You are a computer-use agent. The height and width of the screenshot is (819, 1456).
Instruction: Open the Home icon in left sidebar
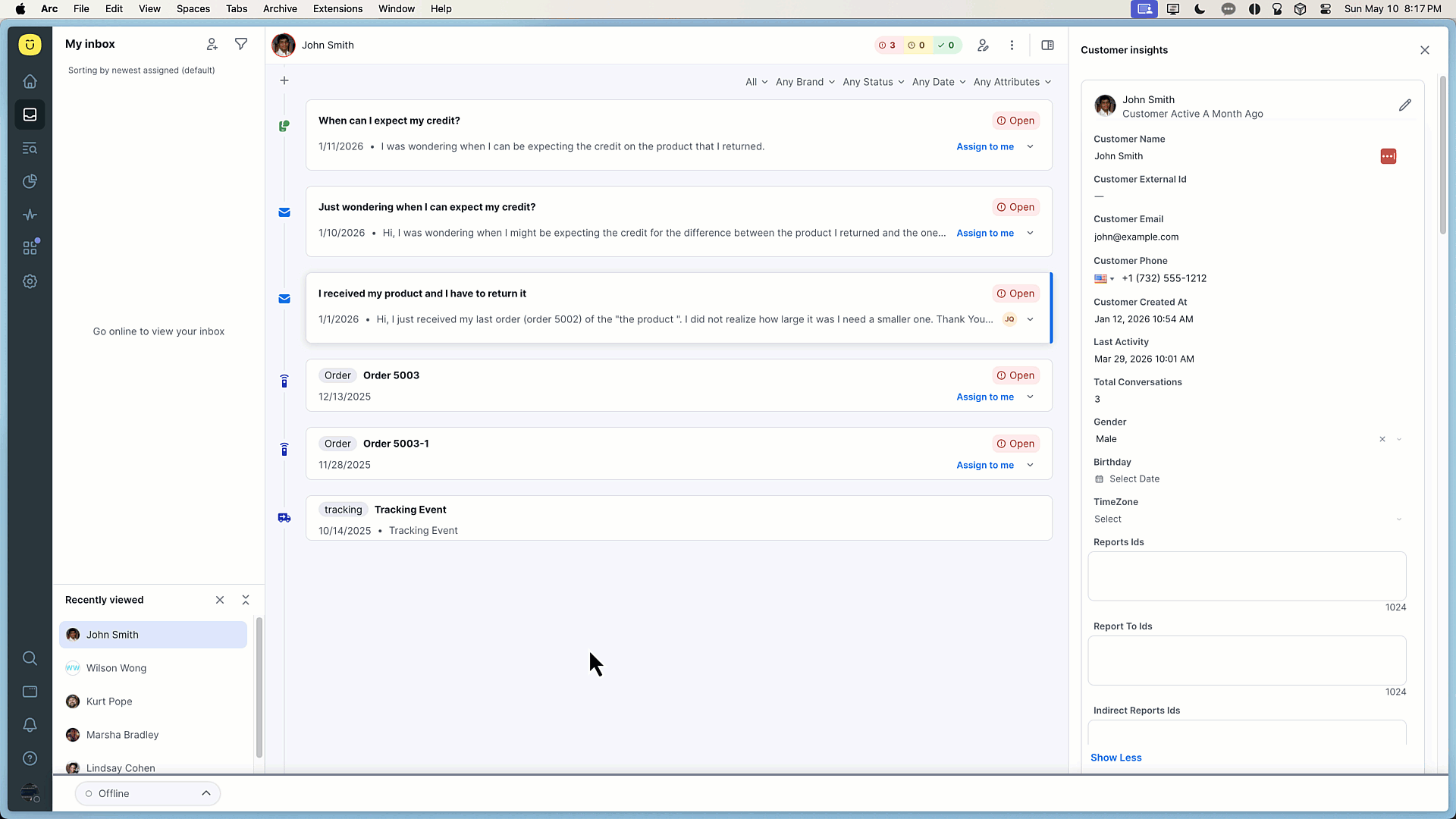pos(30,81)
